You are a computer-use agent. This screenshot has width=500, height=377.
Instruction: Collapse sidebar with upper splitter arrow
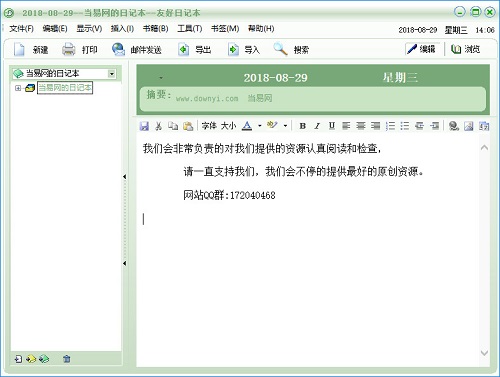(124, 177)
